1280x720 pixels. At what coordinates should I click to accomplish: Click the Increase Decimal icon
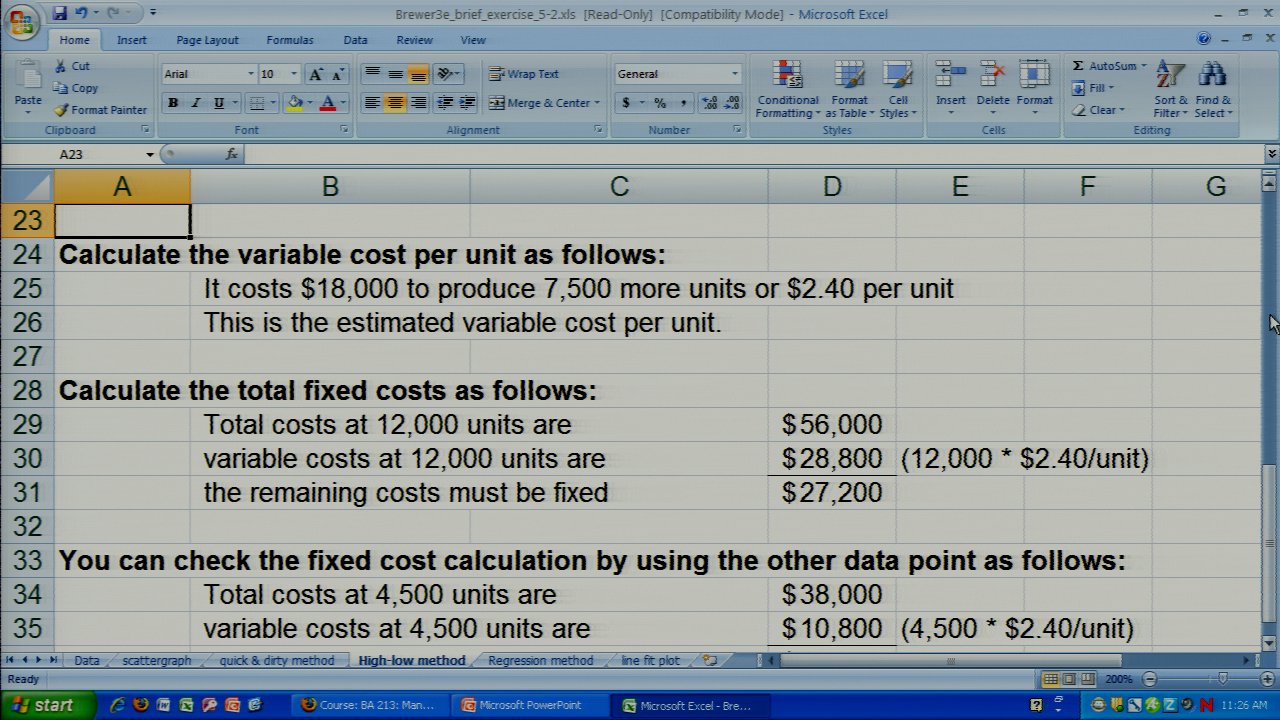(710, 103)
